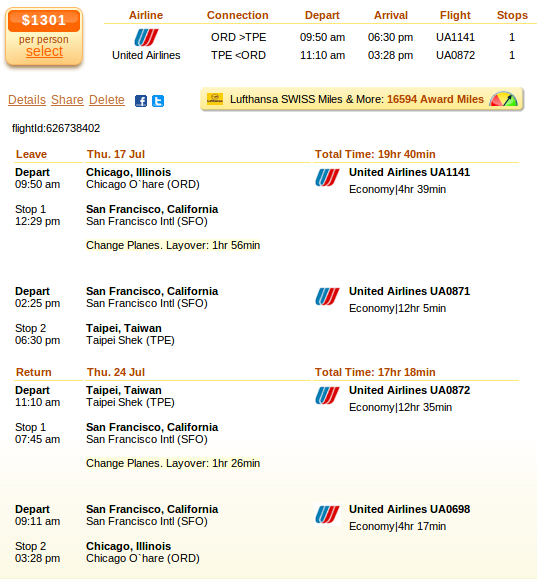Sort by Airline column header
The image size is (537, 579).
click(146, 15)
